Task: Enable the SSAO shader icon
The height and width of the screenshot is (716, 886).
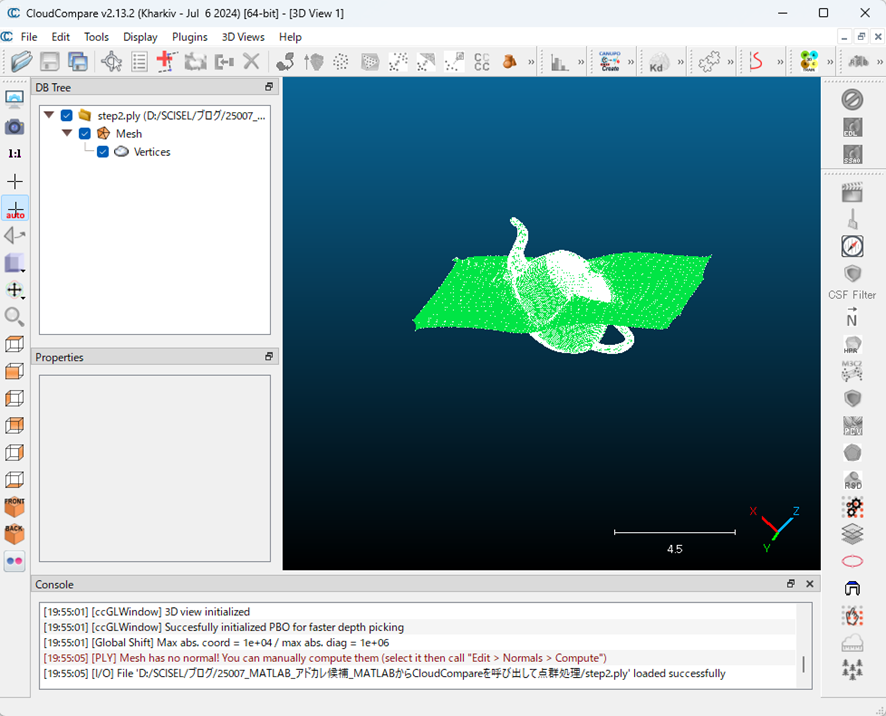Action: coord(852,154)
